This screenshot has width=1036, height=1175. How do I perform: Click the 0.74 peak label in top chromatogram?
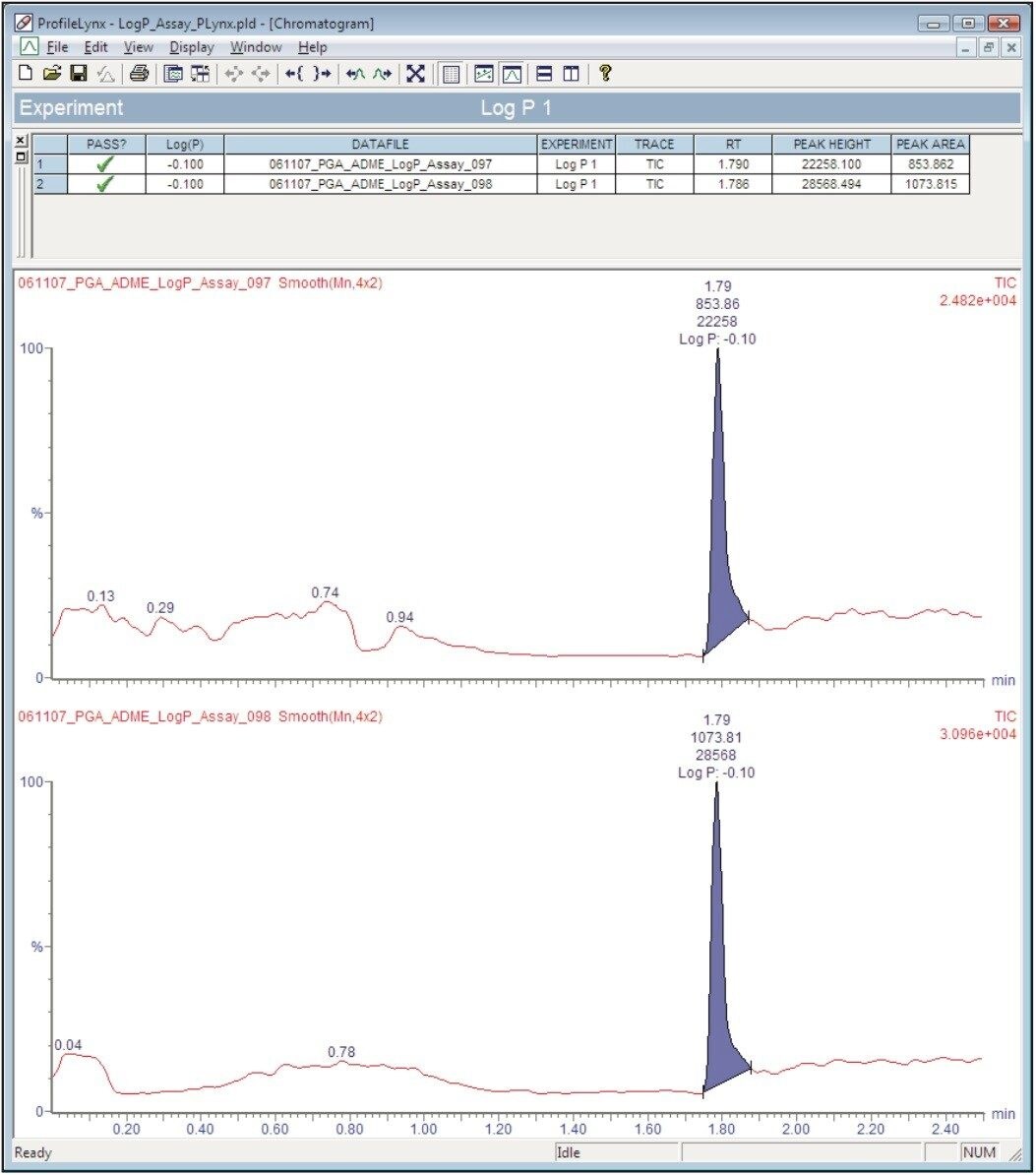(x=325, y=592)
